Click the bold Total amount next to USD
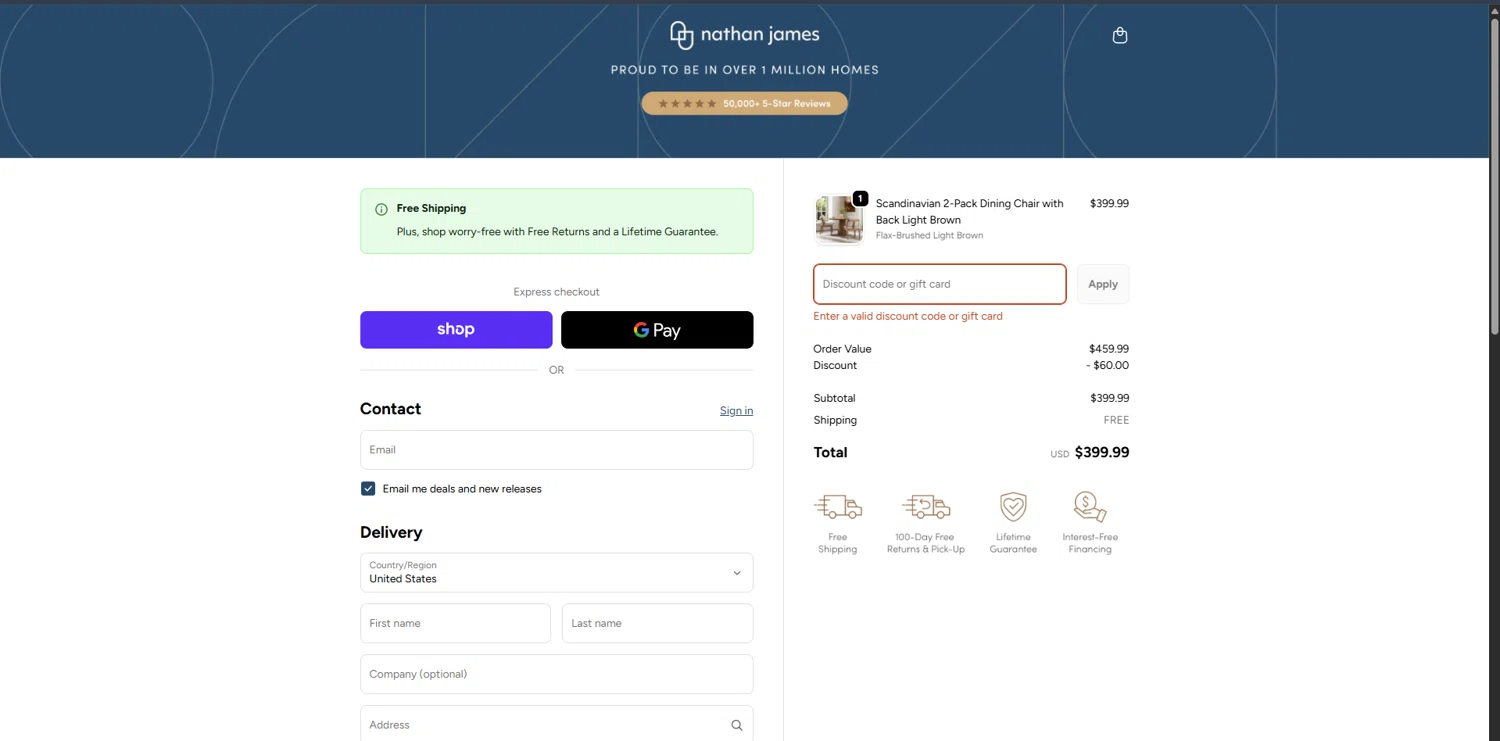The width and height of the screenshot is (1500, 741). (x=1102, y=453)
